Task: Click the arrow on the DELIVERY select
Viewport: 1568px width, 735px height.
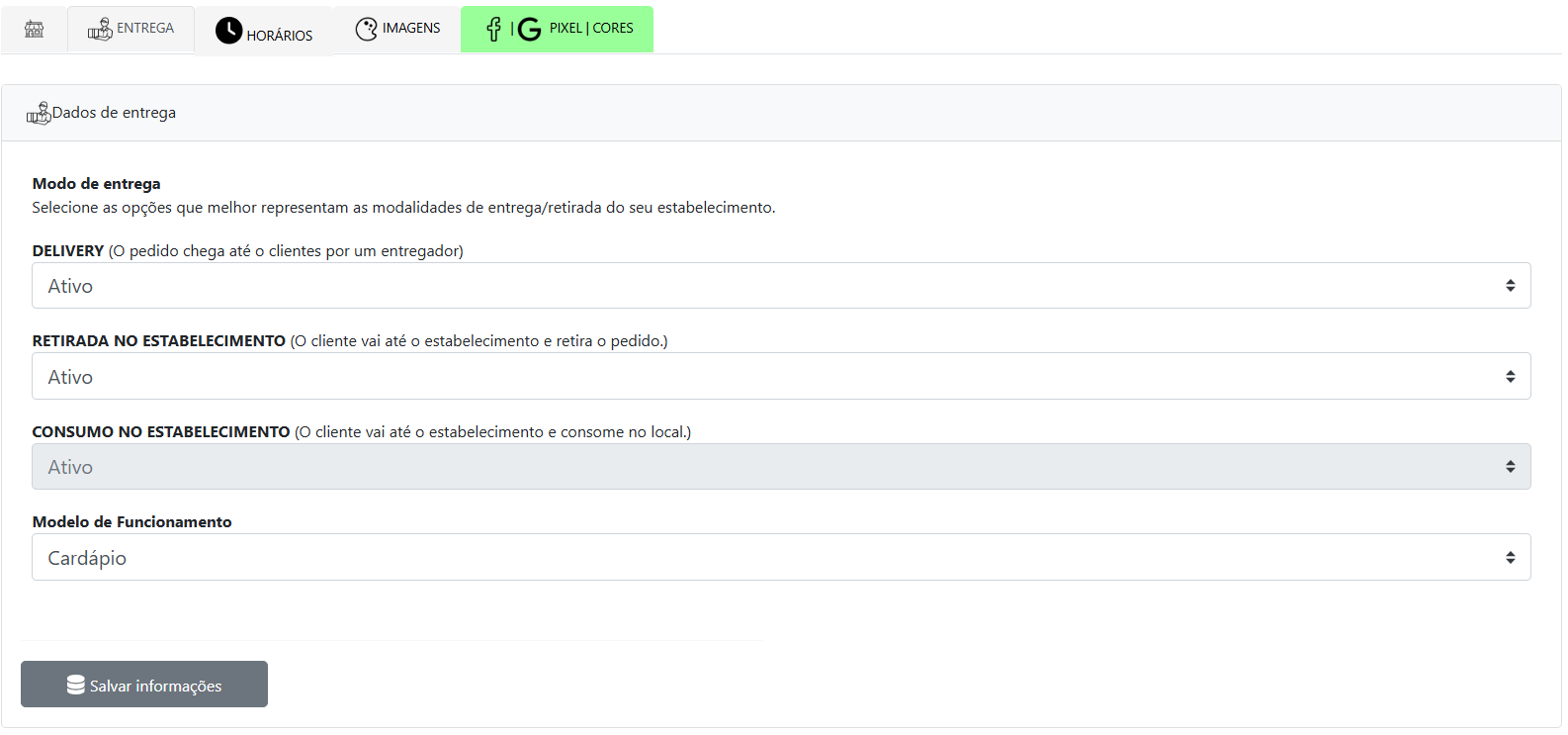Action: tap(1510, 286)
